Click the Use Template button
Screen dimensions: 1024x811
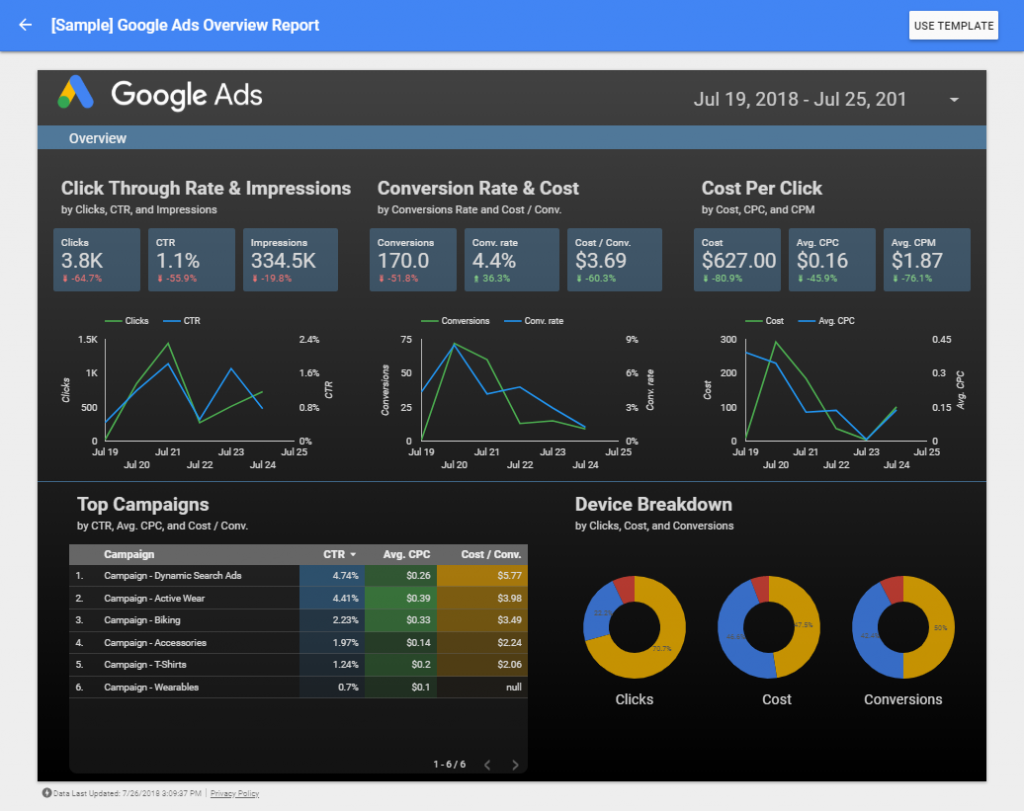click(x=953, y=25)
